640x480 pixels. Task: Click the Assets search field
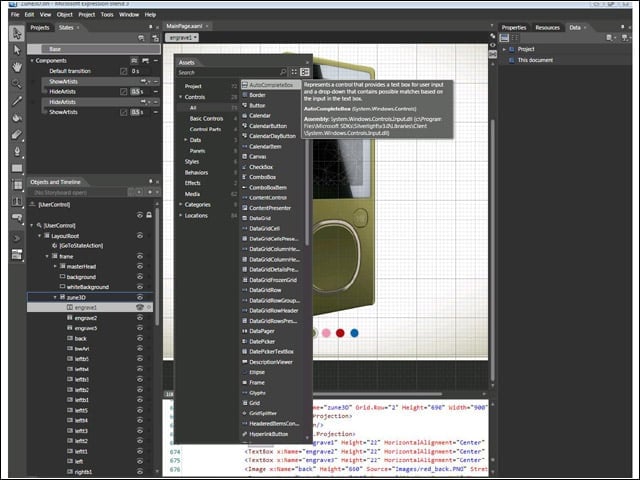pos(229,72)
